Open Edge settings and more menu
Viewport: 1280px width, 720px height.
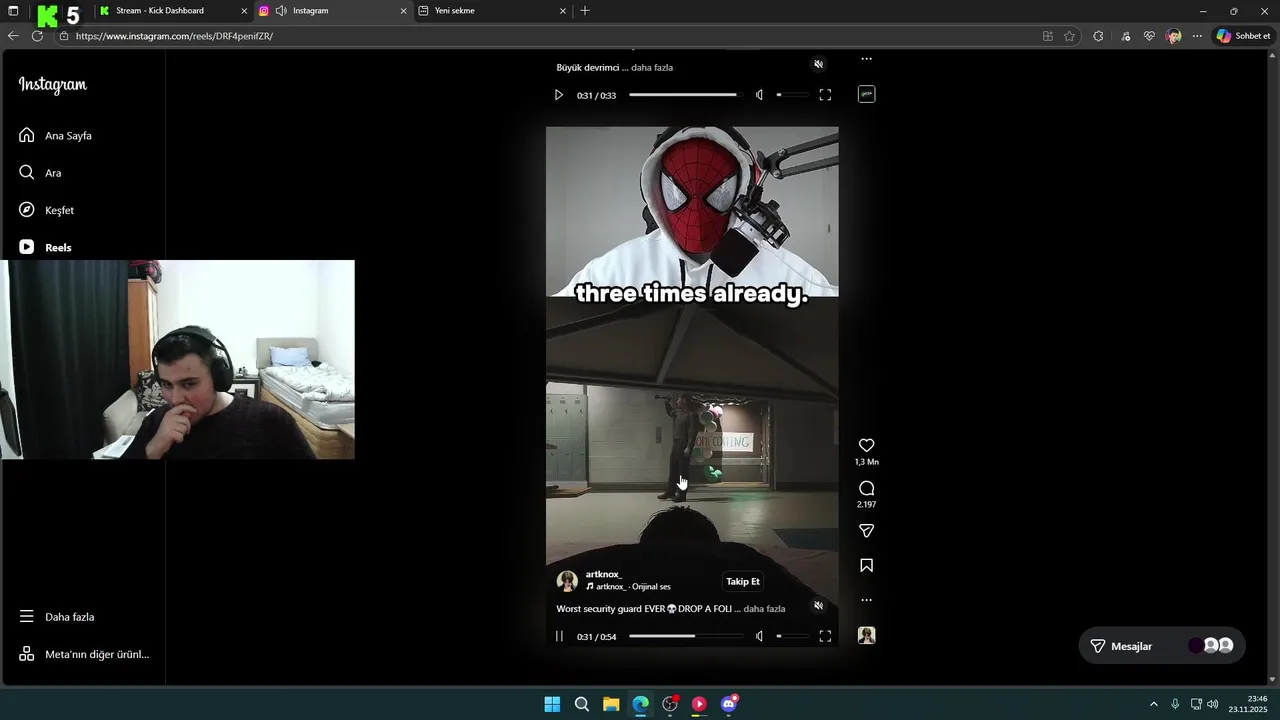pyautogui.click(x=1197, y=36)
